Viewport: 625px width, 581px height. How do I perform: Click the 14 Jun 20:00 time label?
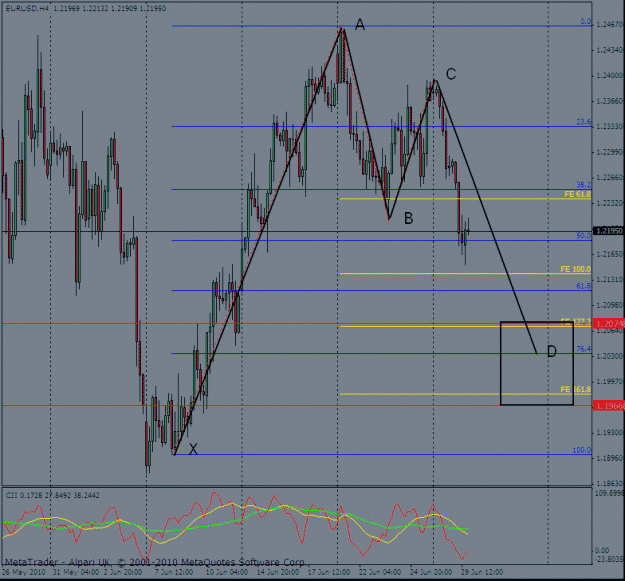(277, 572)
